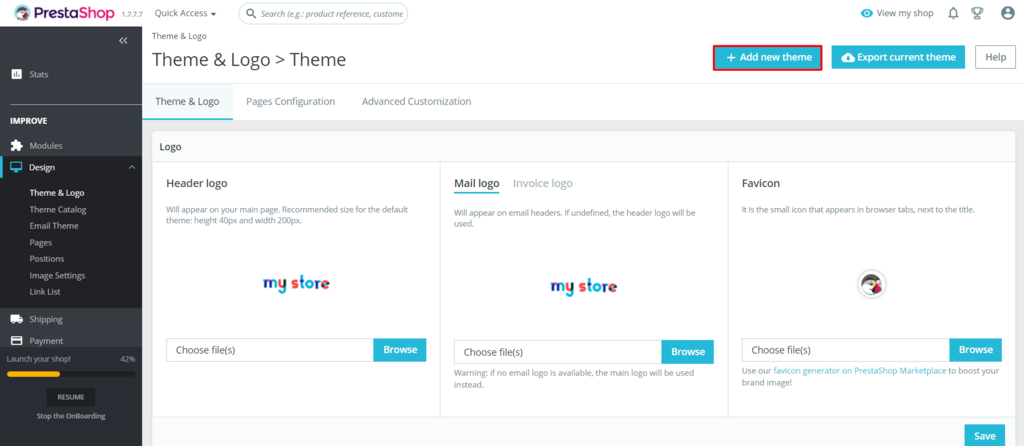Click Export current theme button
Viewport: 1024px width, 446px height.
click(898, 57)
